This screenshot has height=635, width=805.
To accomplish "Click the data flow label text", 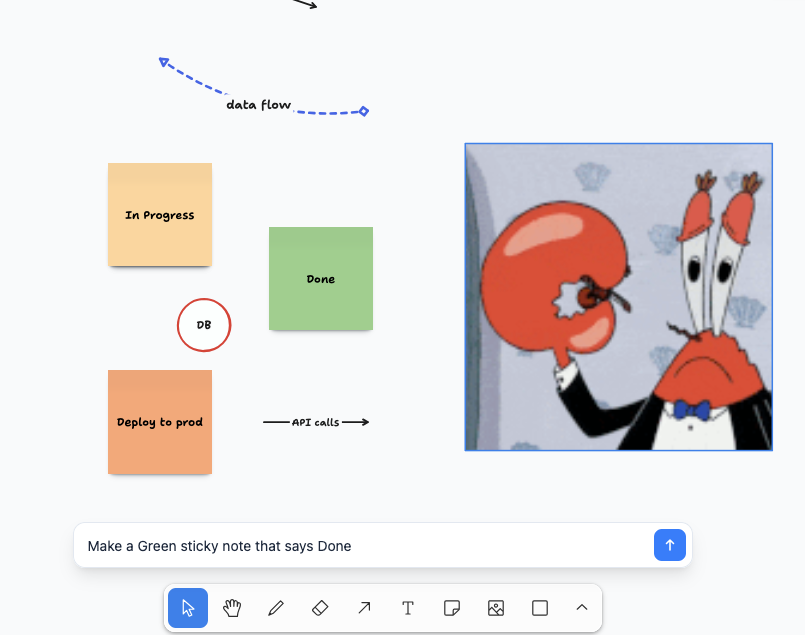I will [259, 105].
